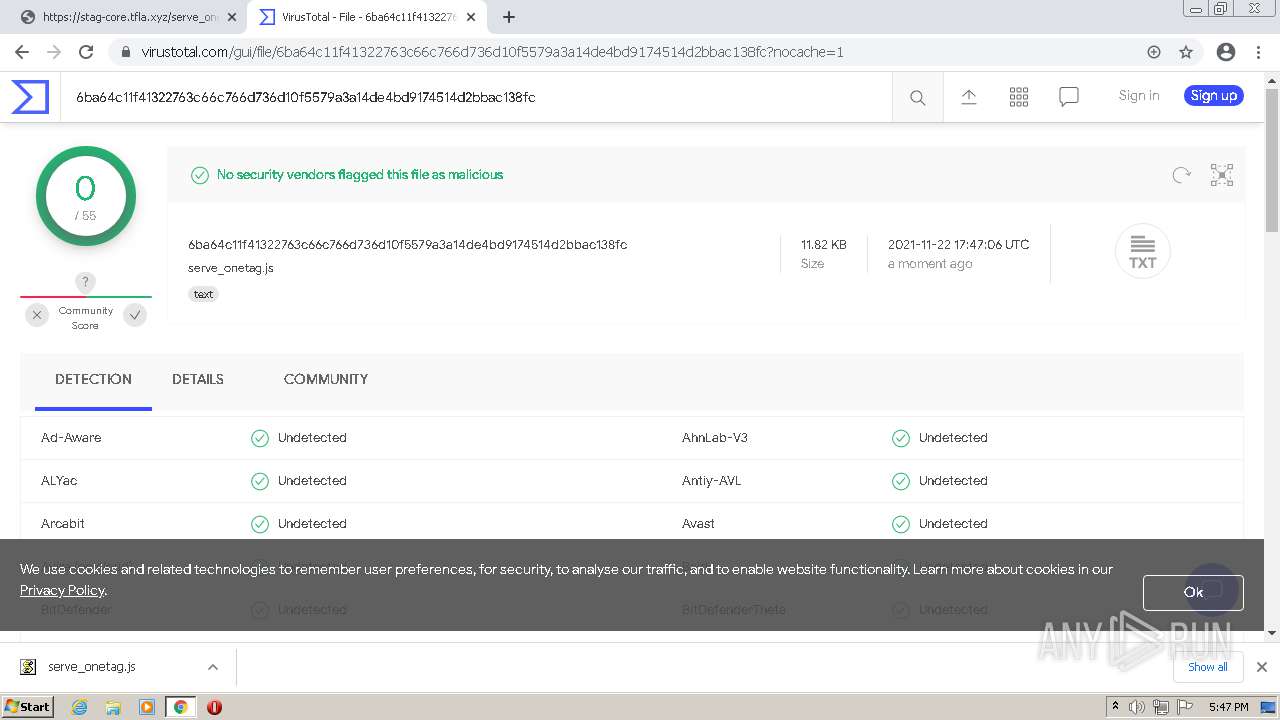Open the volume tray icon

tap(1137, 707)
